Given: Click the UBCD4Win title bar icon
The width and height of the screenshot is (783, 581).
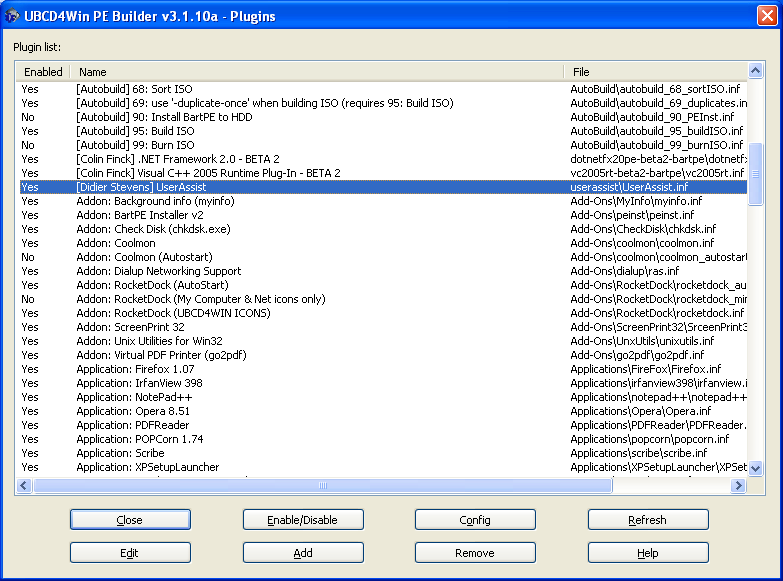Looking at the screenshot, I should point(12,16).
